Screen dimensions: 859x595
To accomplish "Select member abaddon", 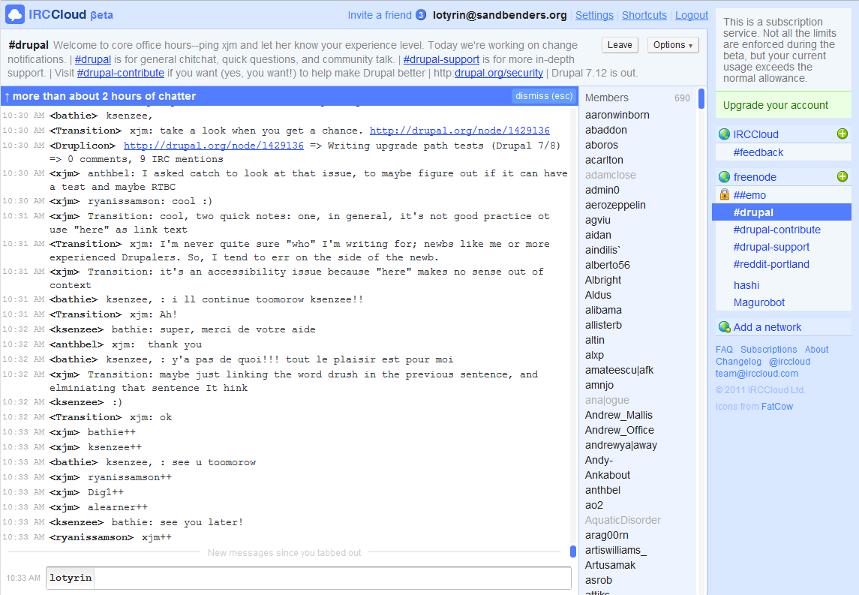I will pos(606,130).
